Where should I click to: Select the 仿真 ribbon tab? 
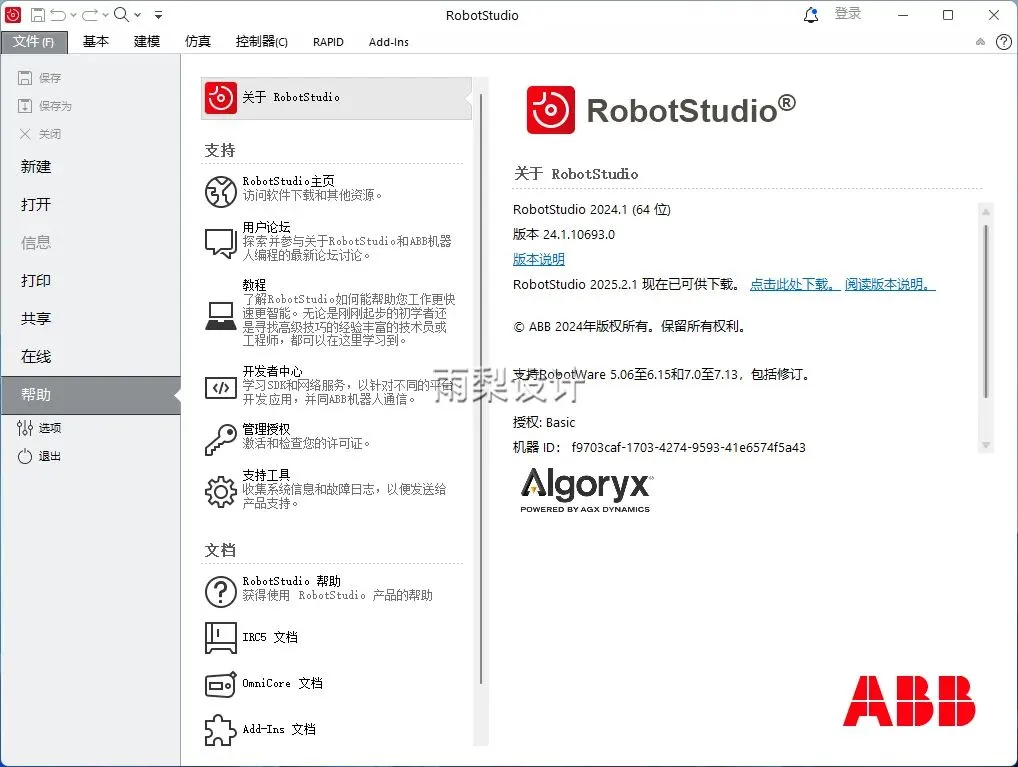tap(197, 42)
